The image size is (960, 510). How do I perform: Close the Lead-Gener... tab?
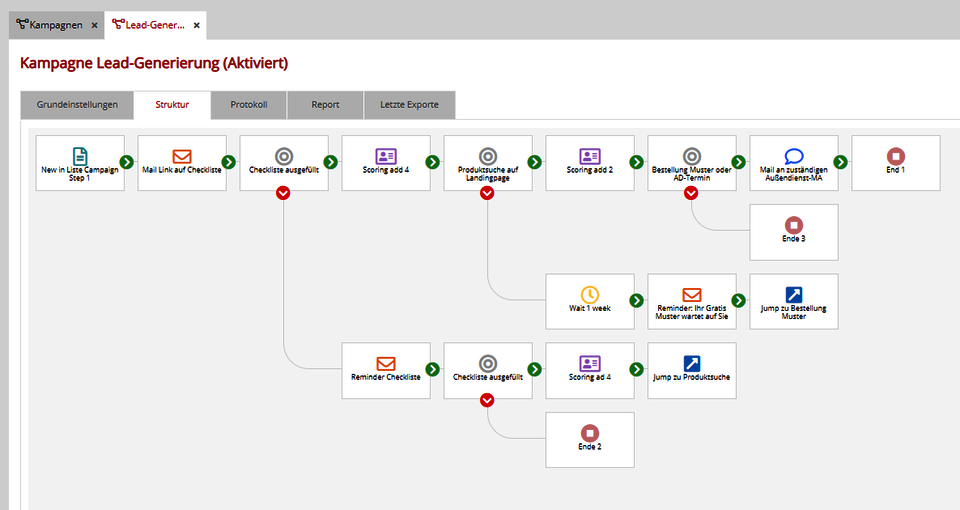click(x=197, y=25)
